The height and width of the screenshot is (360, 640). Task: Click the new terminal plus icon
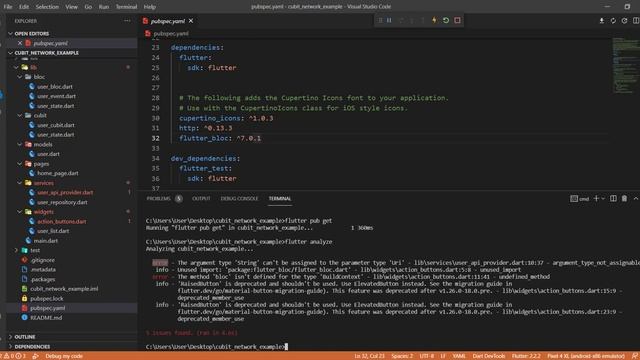(x=596, y=198)
